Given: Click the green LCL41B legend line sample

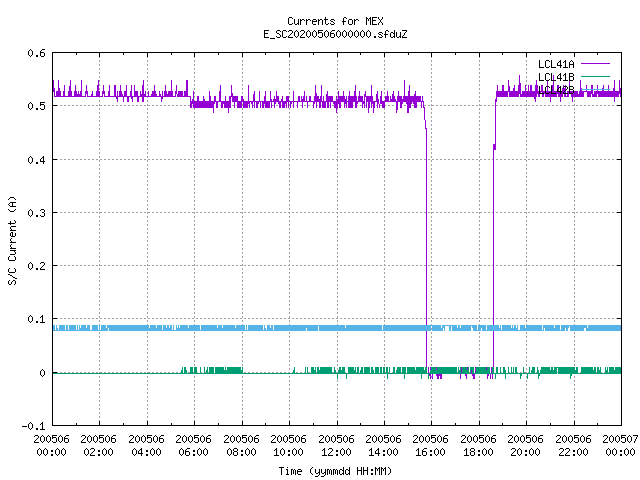Looking at the screenshot, I should [595, 76].
